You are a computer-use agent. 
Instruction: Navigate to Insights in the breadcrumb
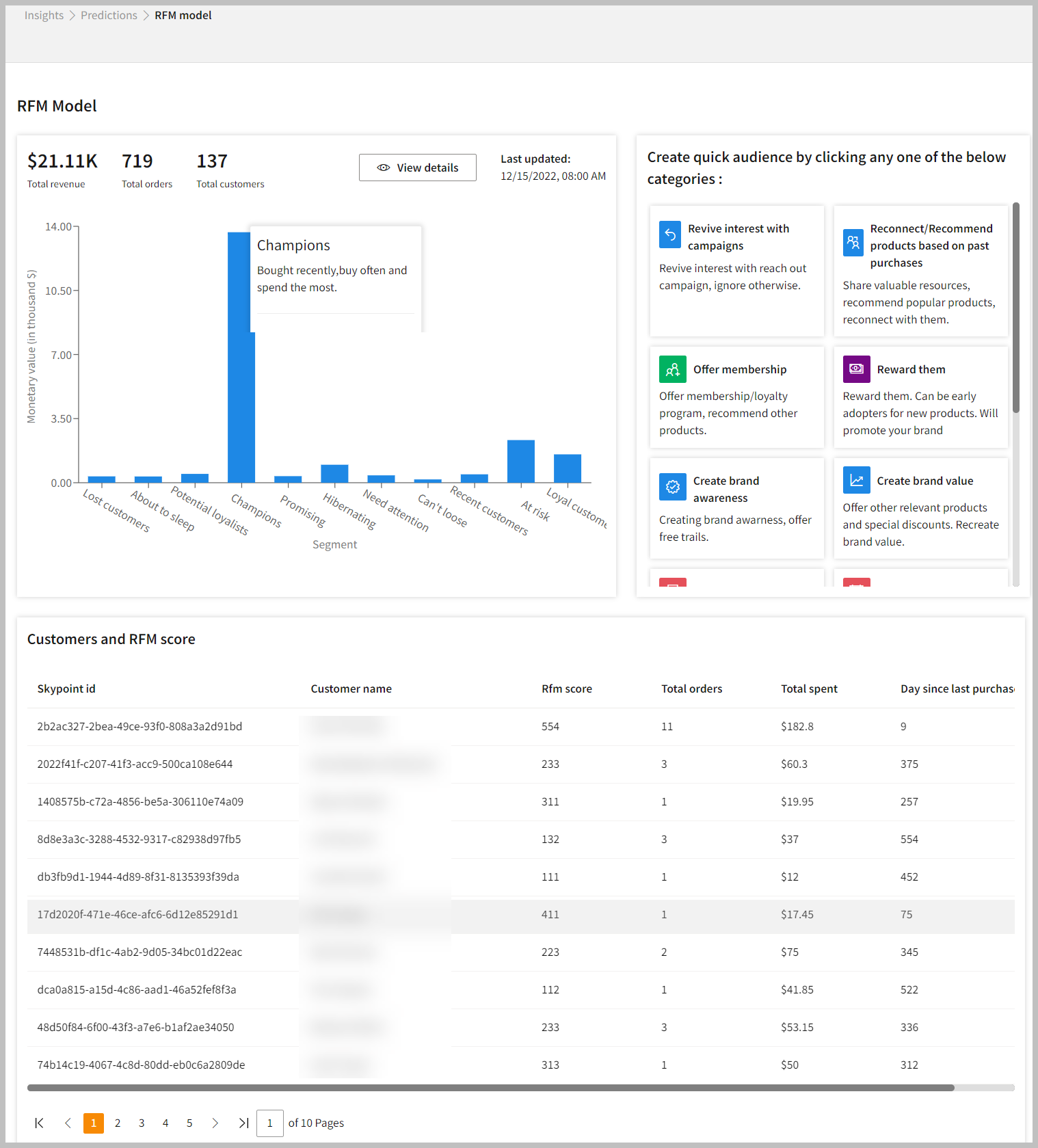(44, 15)
